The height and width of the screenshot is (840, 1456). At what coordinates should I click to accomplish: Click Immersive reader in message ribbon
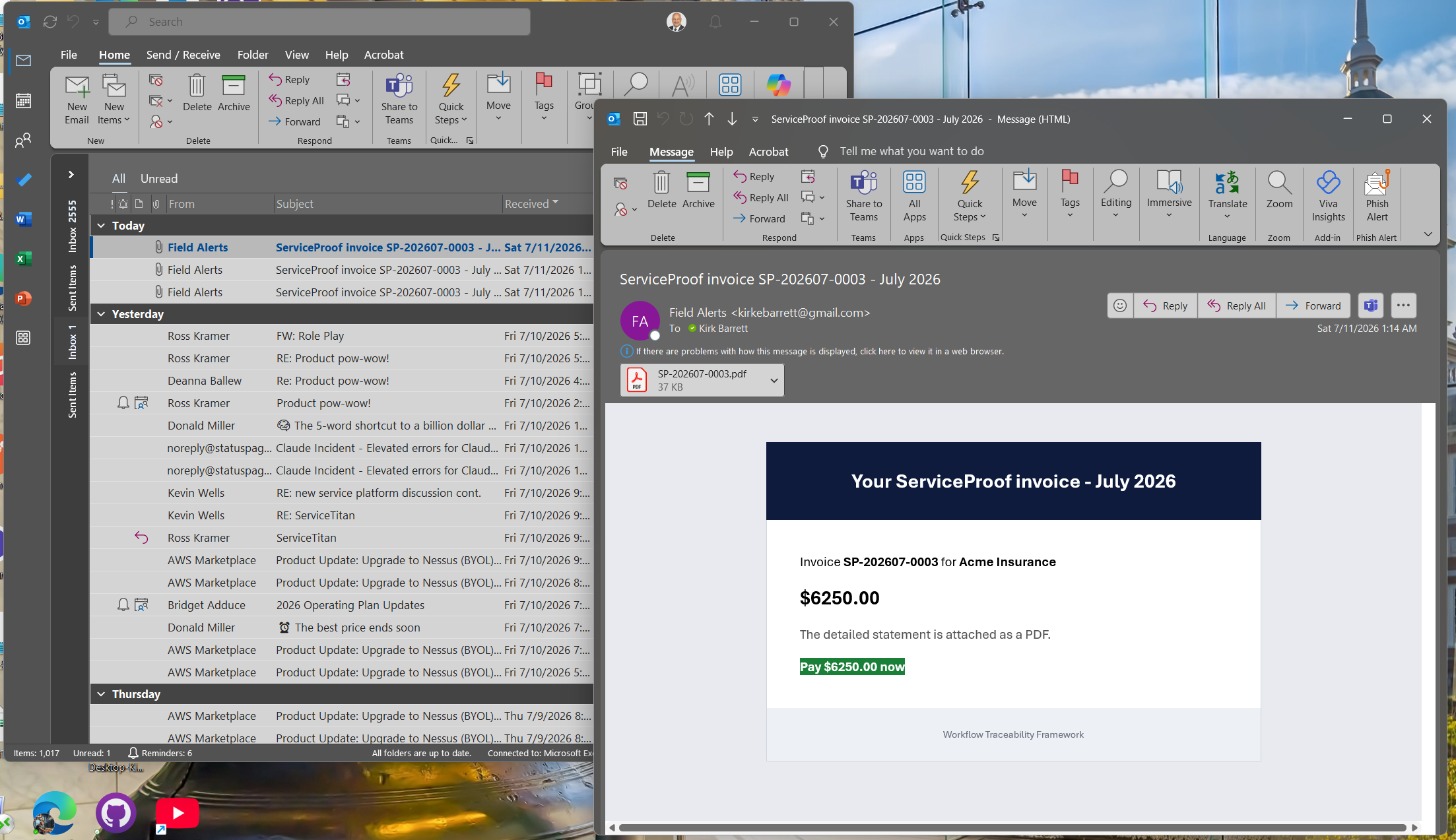[1169, 194]
